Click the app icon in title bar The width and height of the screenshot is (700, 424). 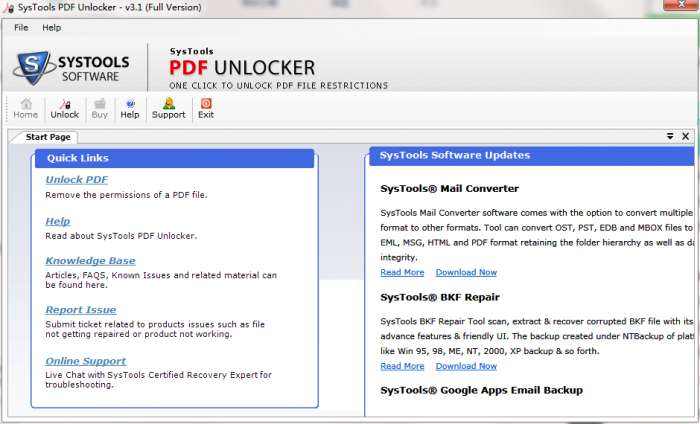pos(9,8)
